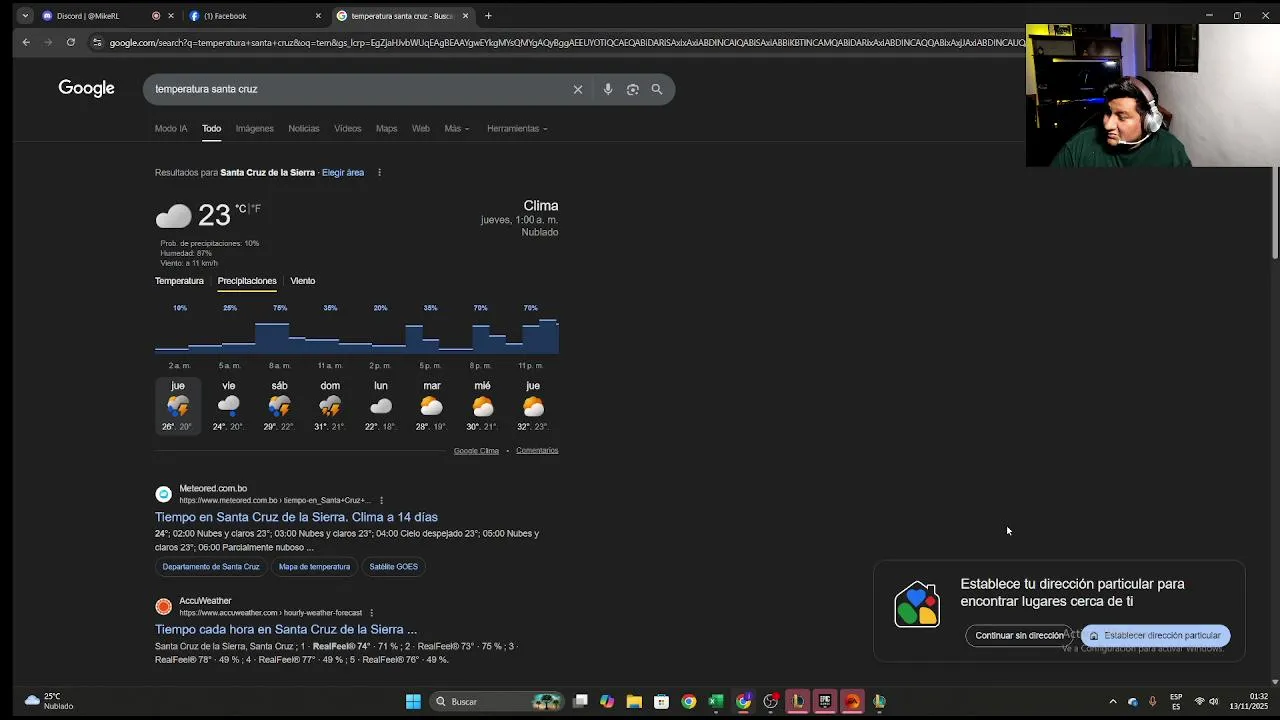This screenshot has height=720, width=1280.
Task: Select the Precipitaciones chart tab
Action: (x=247, y=281)
